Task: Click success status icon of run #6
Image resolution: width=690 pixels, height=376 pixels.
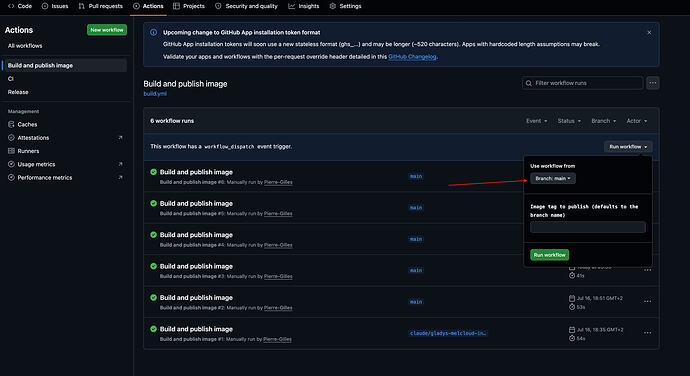Action: 154,172
